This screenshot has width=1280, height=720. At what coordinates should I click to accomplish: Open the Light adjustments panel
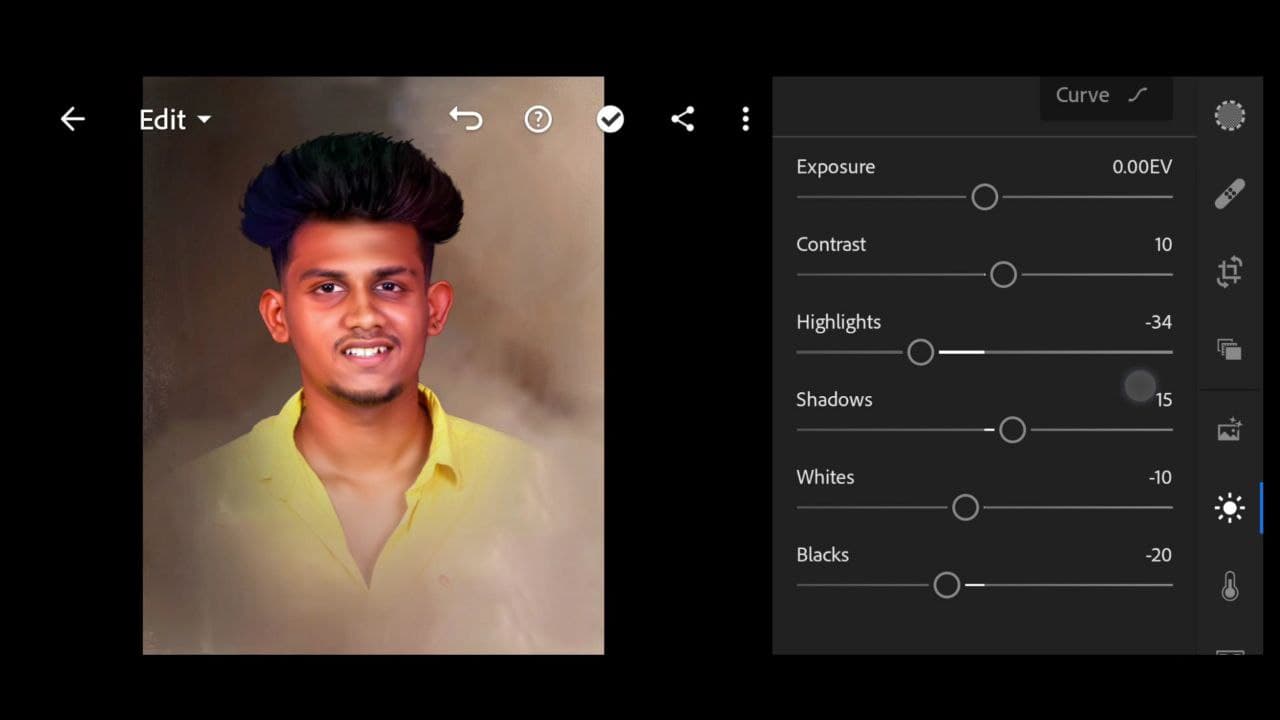click(x=1229, y=507)
